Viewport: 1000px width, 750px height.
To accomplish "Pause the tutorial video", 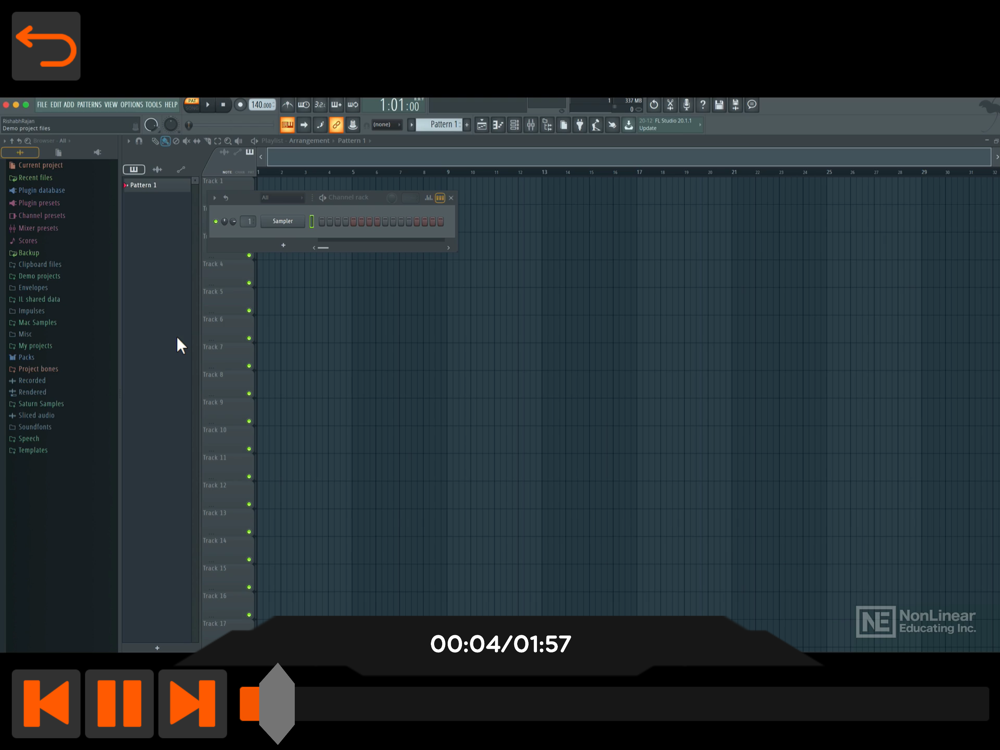I will 119,703.
